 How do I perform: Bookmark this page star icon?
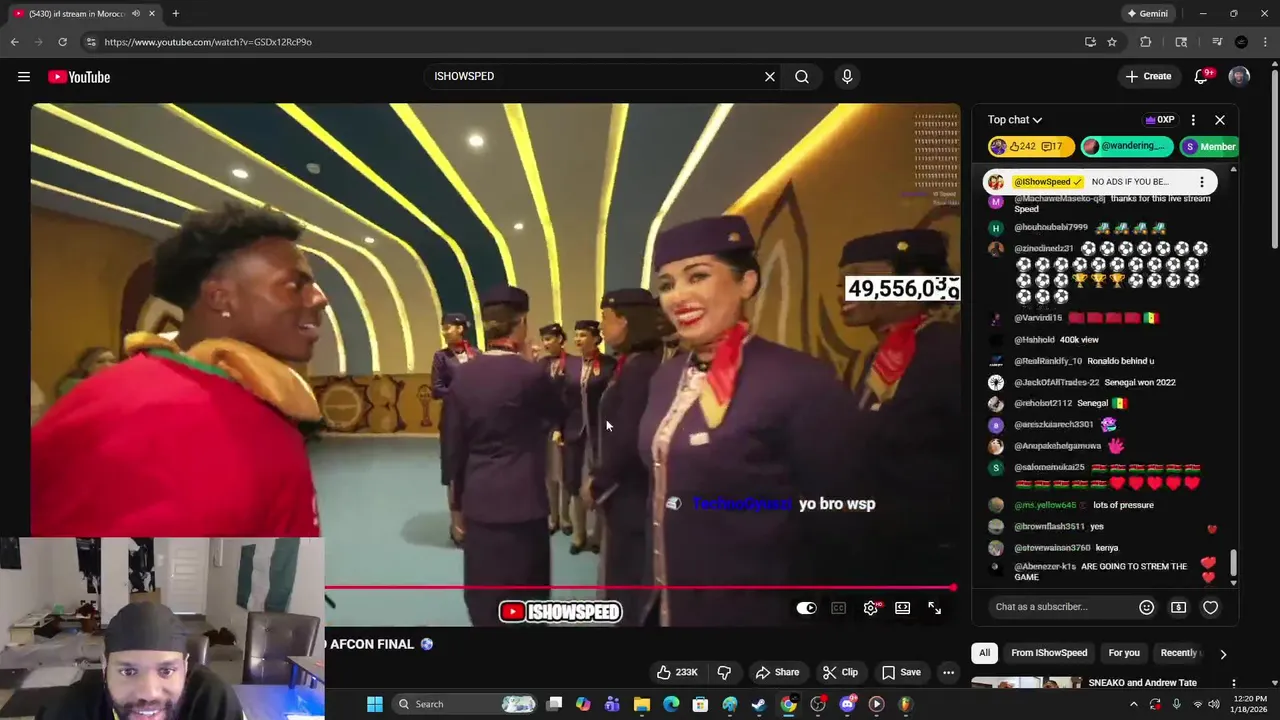[1112, 42]
